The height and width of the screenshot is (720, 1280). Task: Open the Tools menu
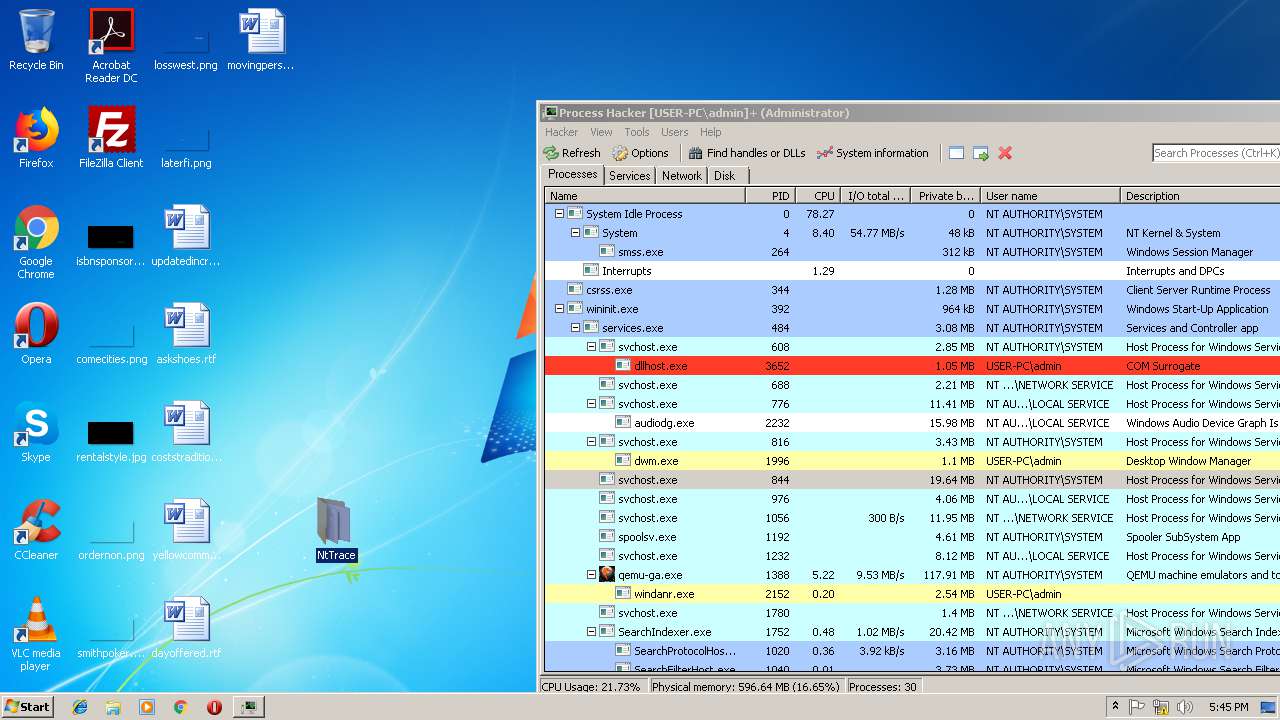[x=637, y=132]
